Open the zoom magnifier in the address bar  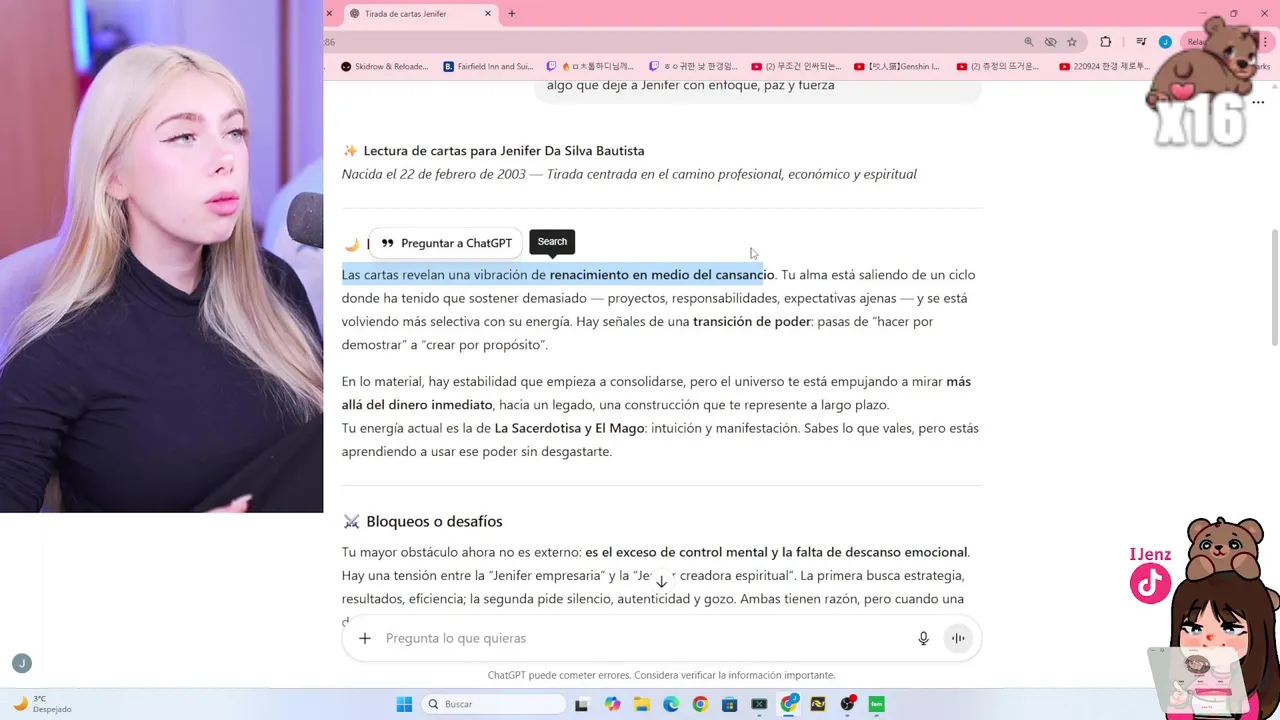pos(1029,42)
